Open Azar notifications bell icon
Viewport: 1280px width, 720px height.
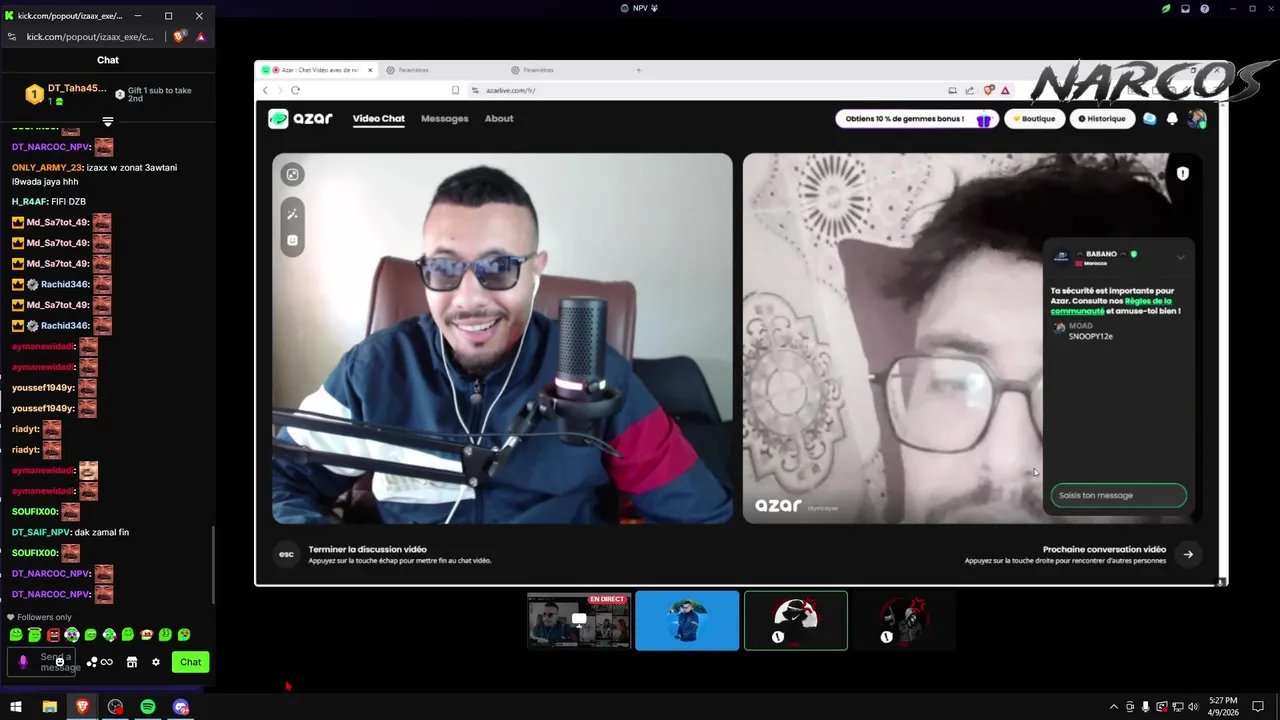click(x=1172, y=119)
